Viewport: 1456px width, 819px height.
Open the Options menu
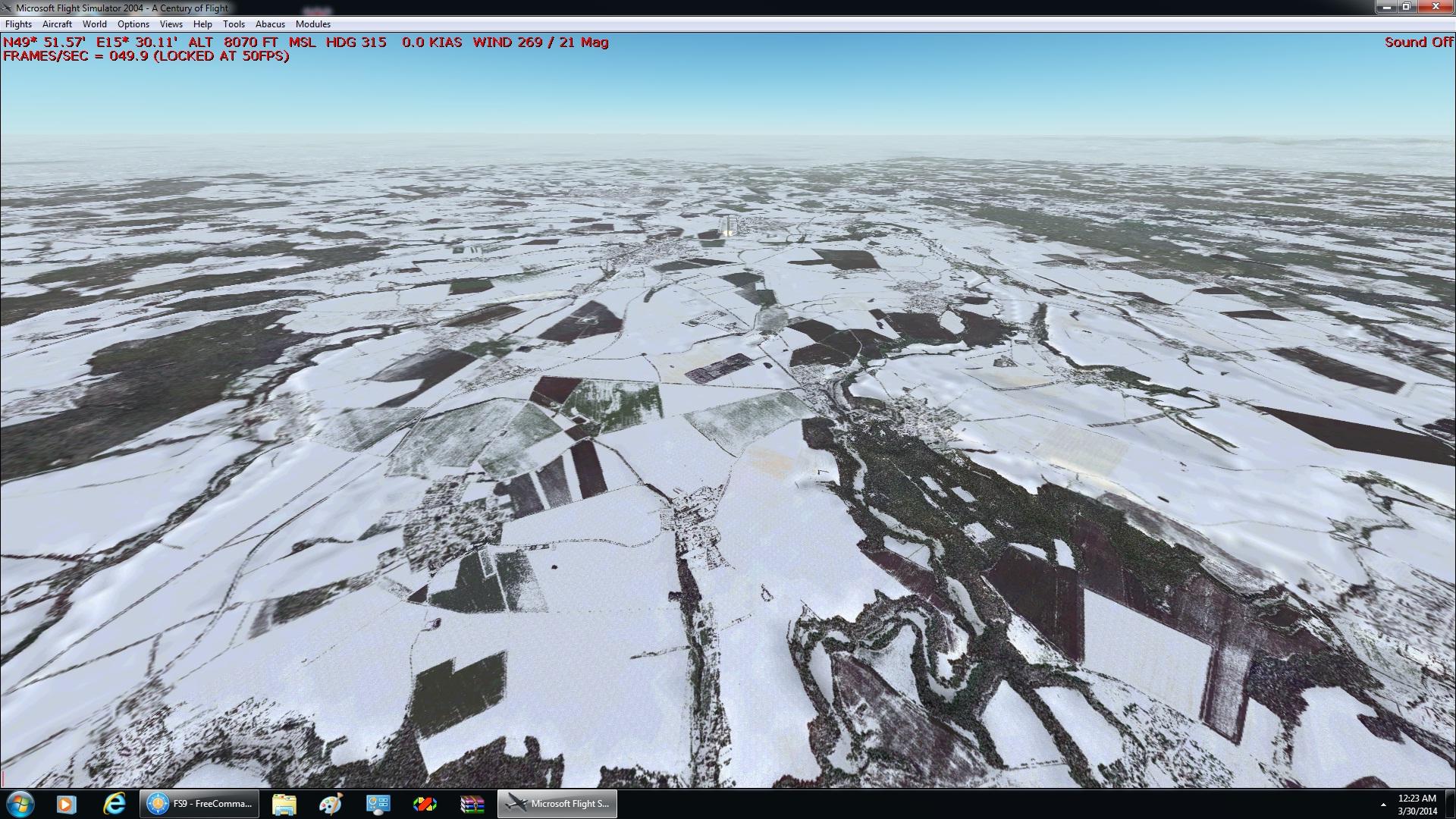coord(133,24)
